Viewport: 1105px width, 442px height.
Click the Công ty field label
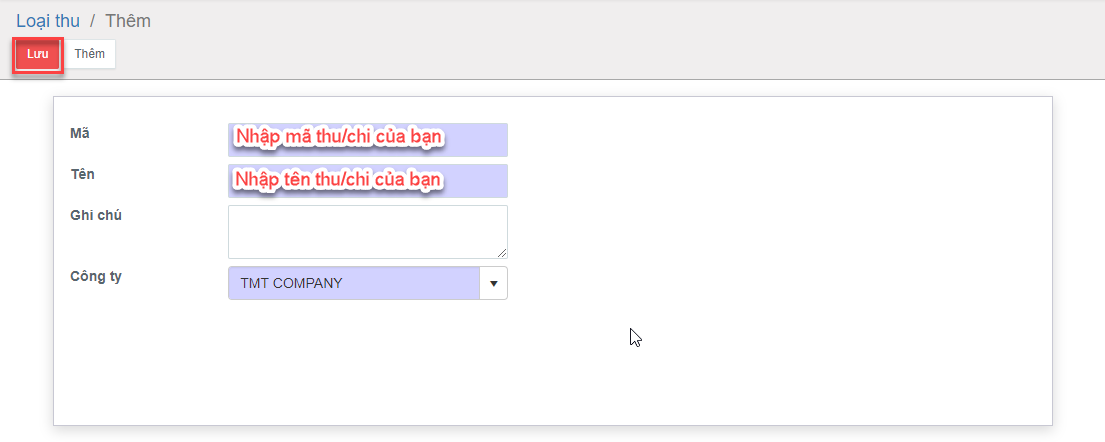coord(96,276)
